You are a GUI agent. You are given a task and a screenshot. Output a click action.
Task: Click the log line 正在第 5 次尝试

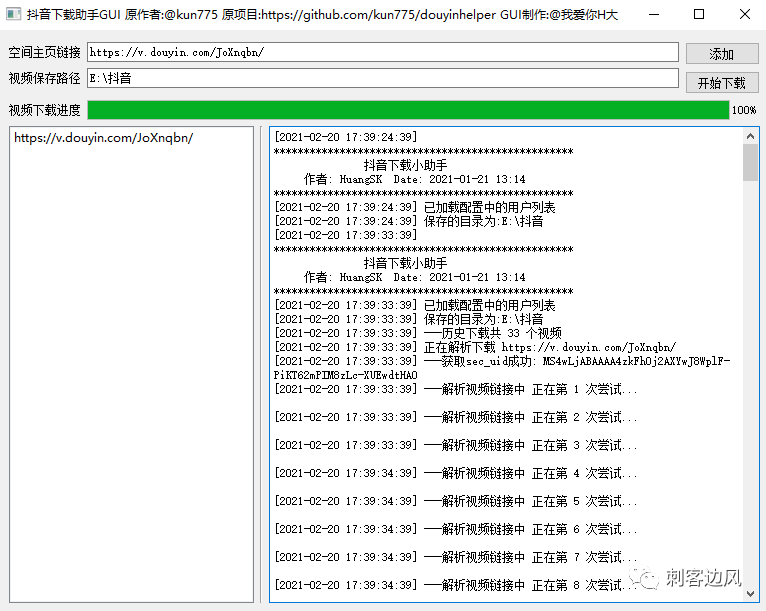tap(456, 501)
